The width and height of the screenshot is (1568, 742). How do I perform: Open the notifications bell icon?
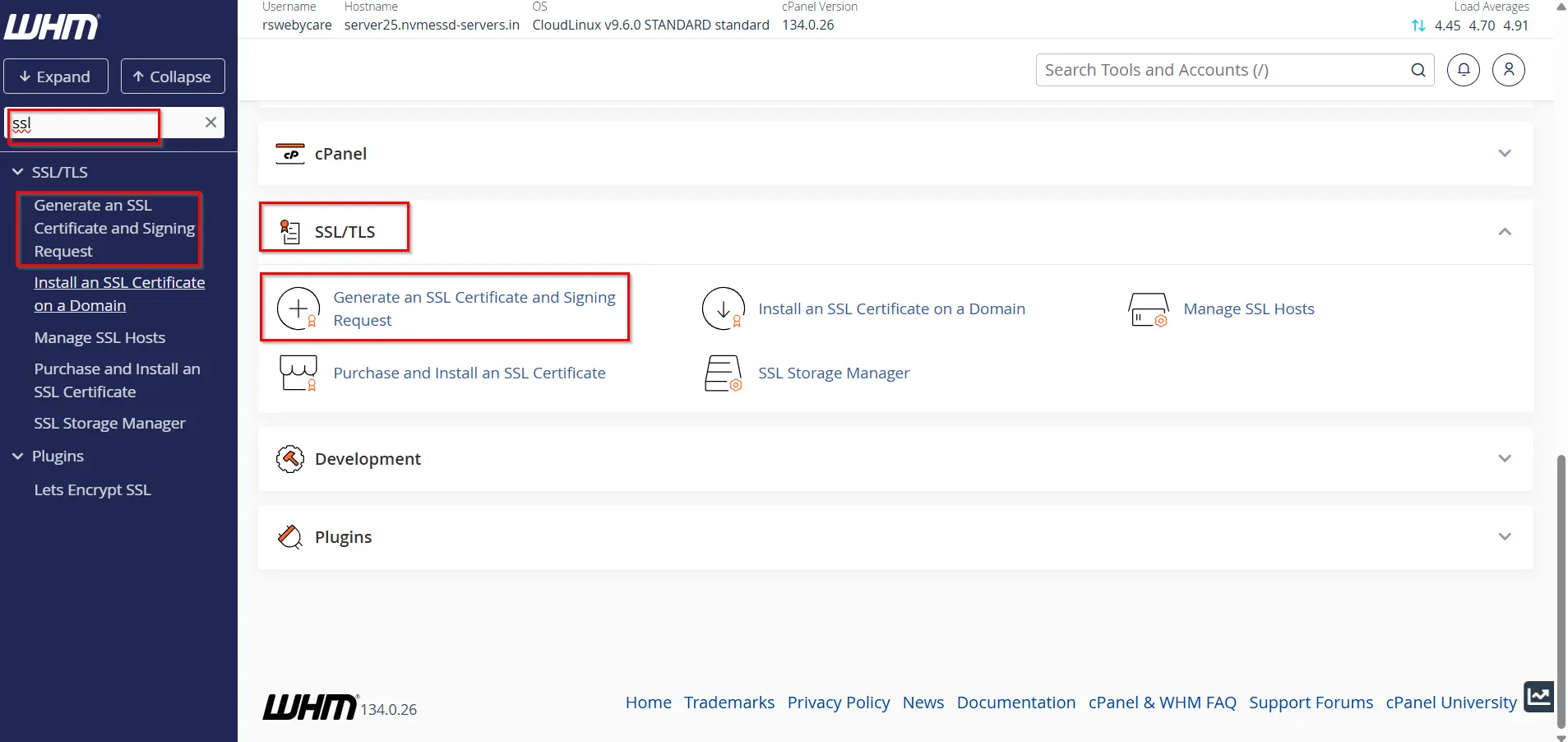point(1464,70)
